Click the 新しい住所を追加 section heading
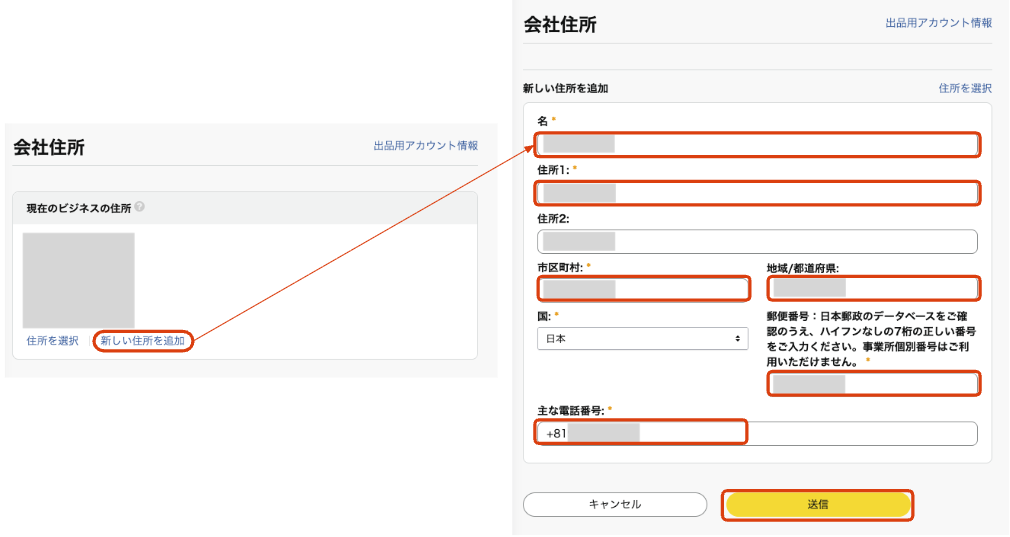Screen dimensions: 1010x537 [x=566, y=88]
